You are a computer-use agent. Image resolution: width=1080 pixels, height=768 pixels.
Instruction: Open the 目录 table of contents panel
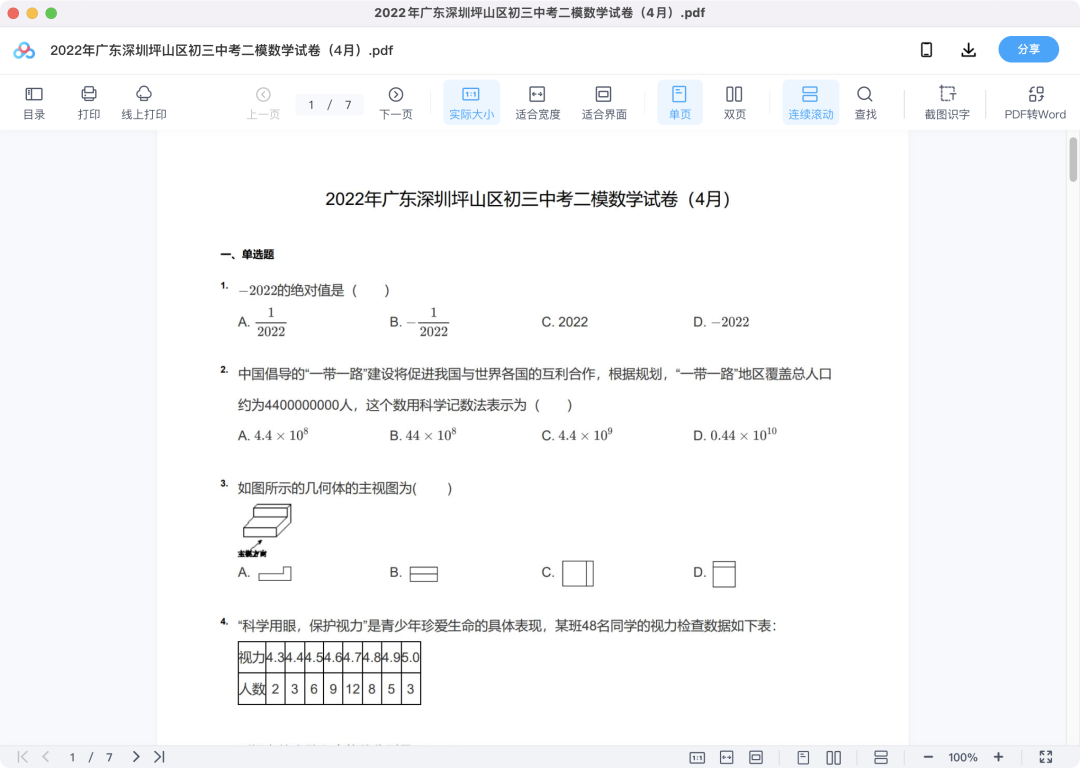34,103
